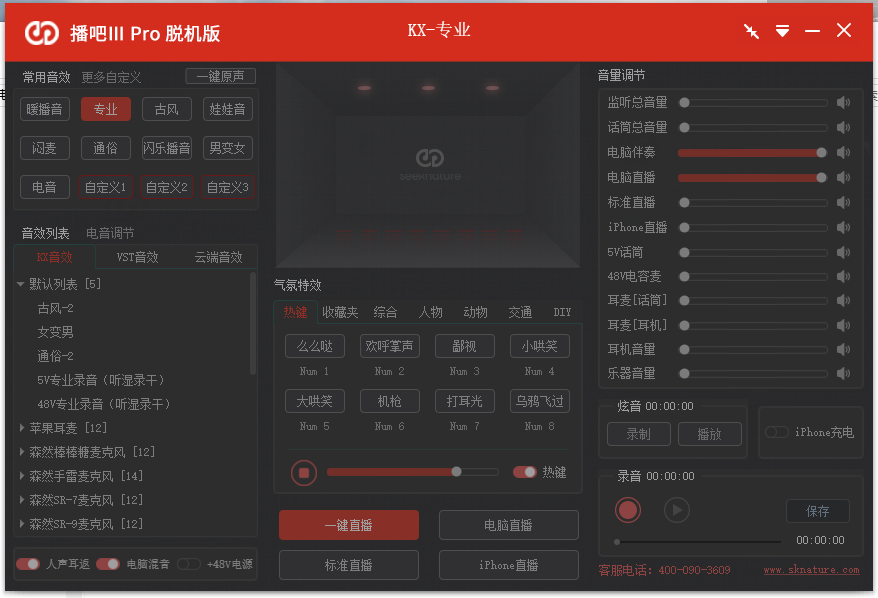Enable the +48V电源 switch
The width and height of the screenshot is (878, 598).
click(189, 564)
